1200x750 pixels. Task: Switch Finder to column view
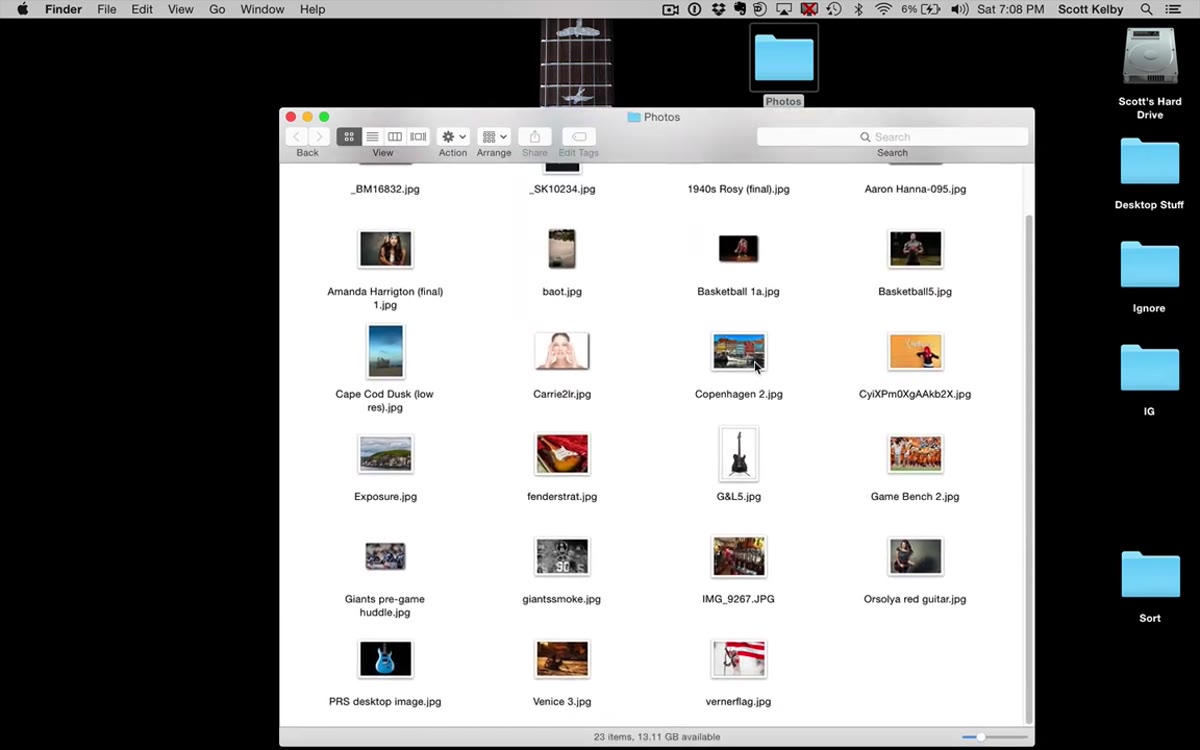(395, 136)
